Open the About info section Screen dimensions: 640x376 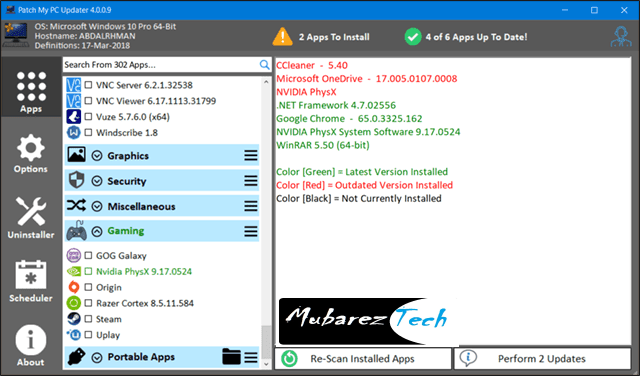pos(31,345)
